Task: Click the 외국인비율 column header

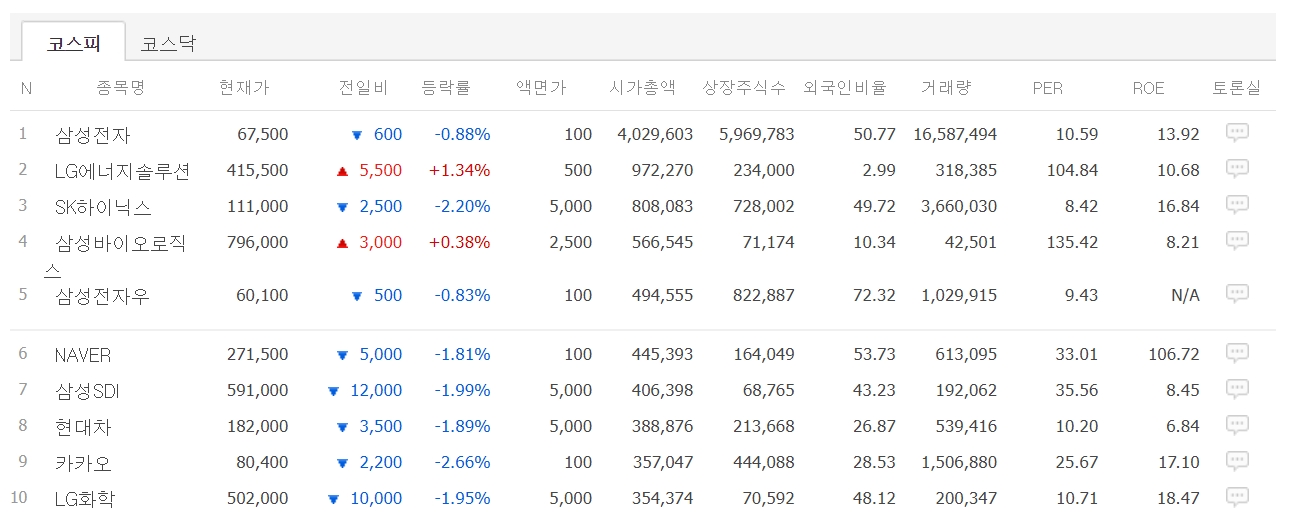Action: point(845,88)
